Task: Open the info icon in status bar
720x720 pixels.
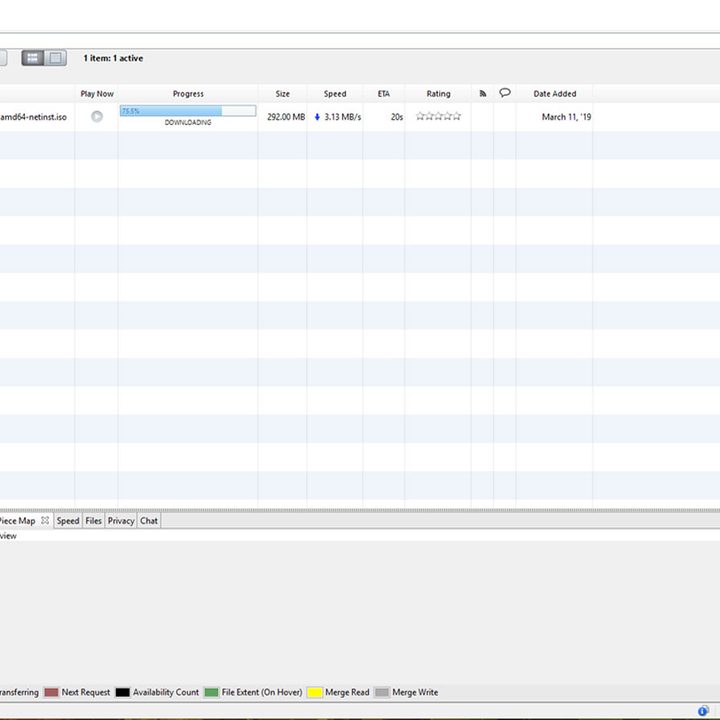Action: (703, 711)
